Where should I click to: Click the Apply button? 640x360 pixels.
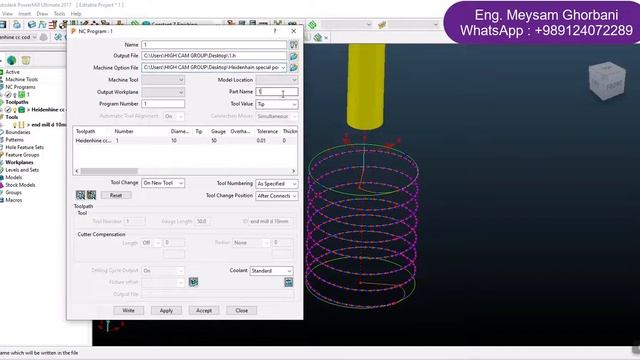tap(166, 310)
